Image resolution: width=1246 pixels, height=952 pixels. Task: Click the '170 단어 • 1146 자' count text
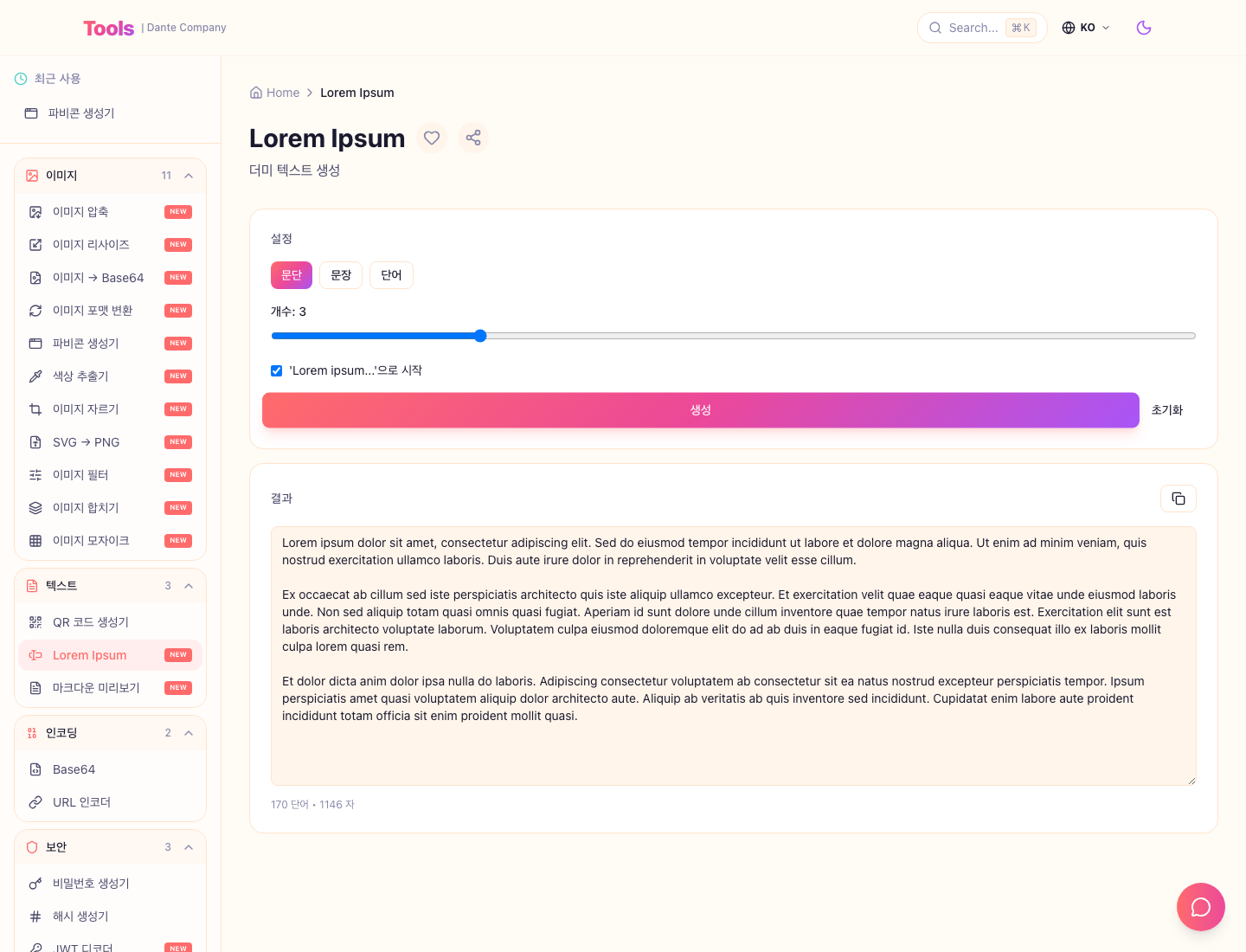click(312, 805)
